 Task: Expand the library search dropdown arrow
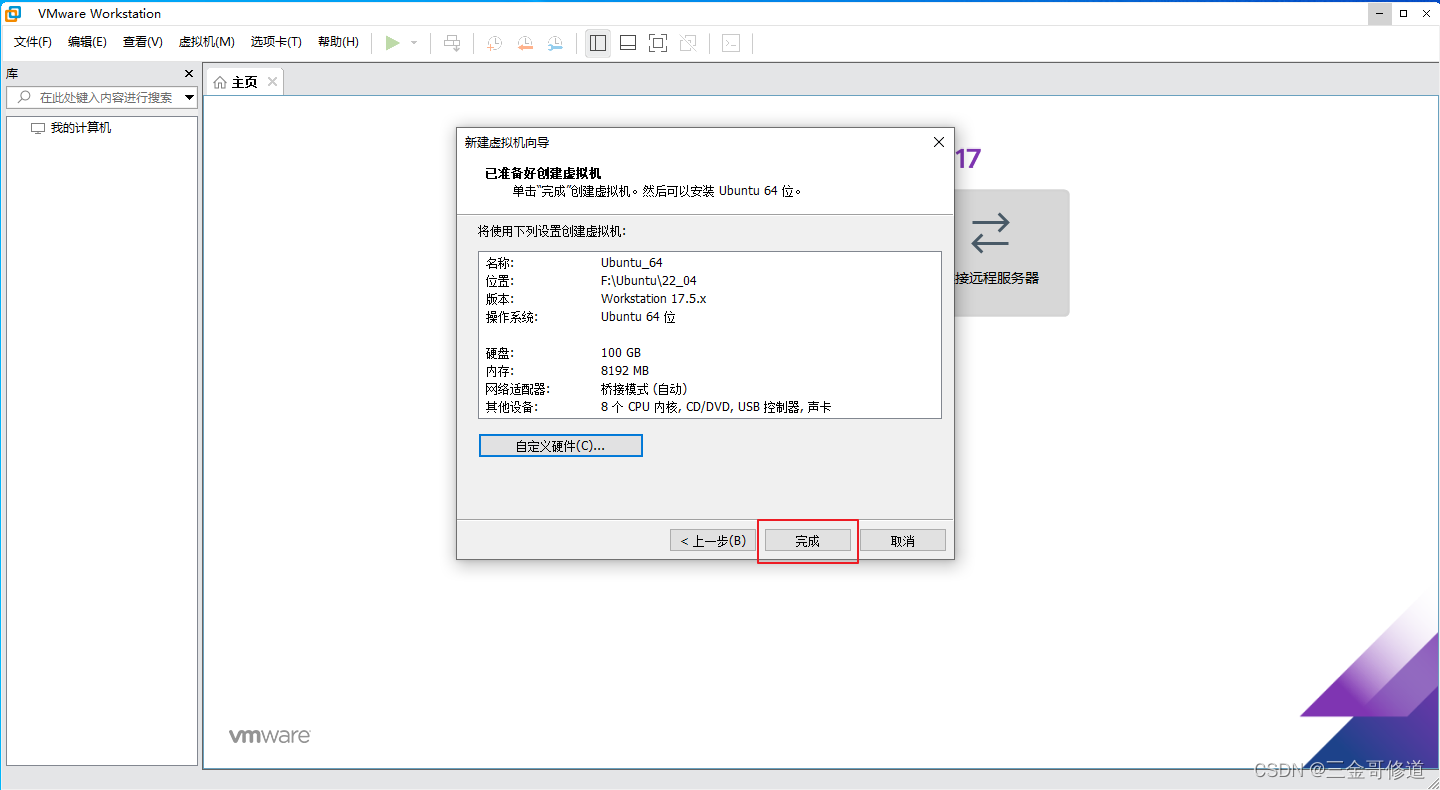189,97
